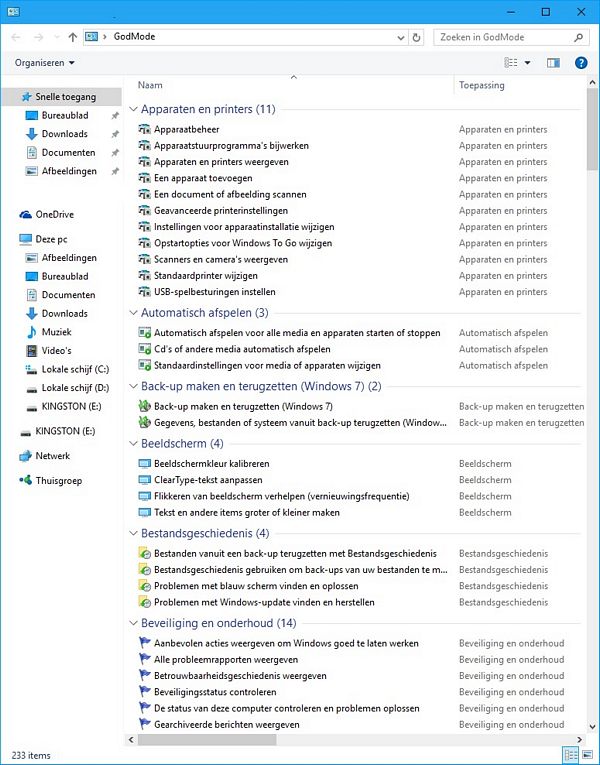Click icon beside Een apparaat toevoegen

(144, 178)
